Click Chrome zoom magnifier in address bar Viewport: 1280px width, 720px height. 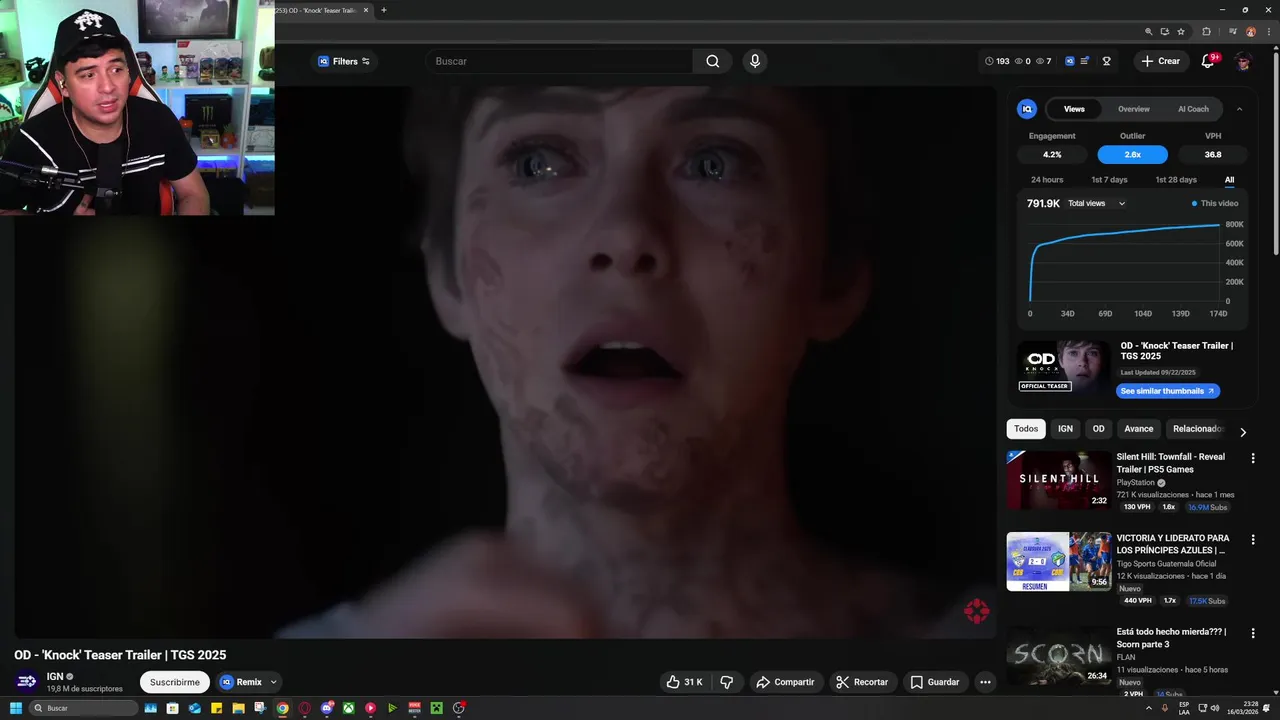1149,31
